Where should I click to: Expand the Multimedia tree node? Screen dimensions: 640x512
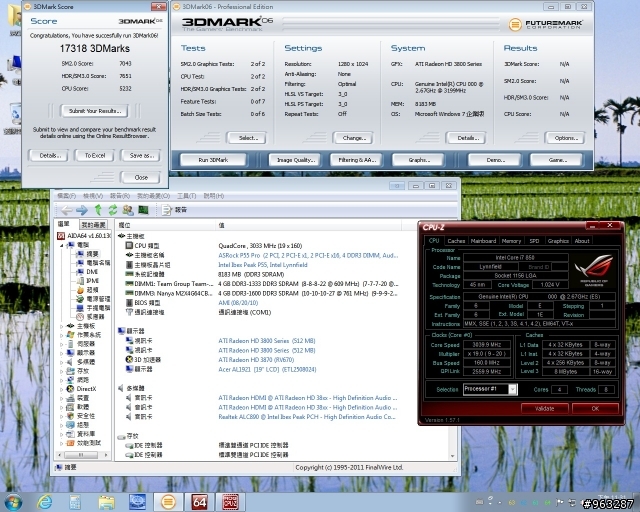[x=62, y=362]
